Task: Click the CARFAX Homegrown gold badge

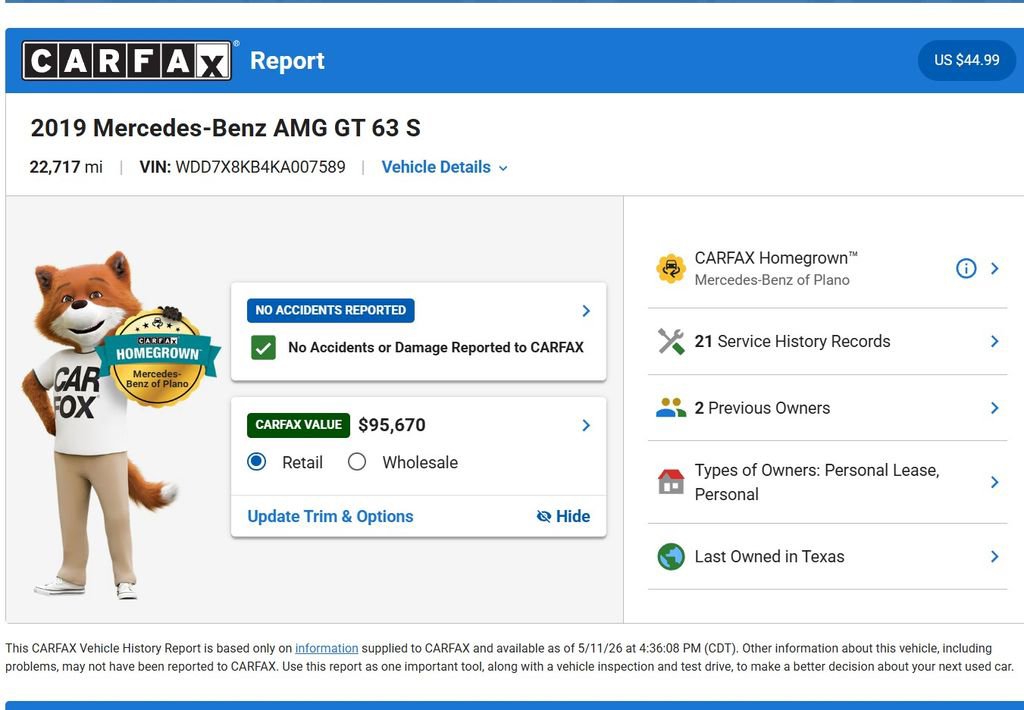Action: click(x=158, y=357)
